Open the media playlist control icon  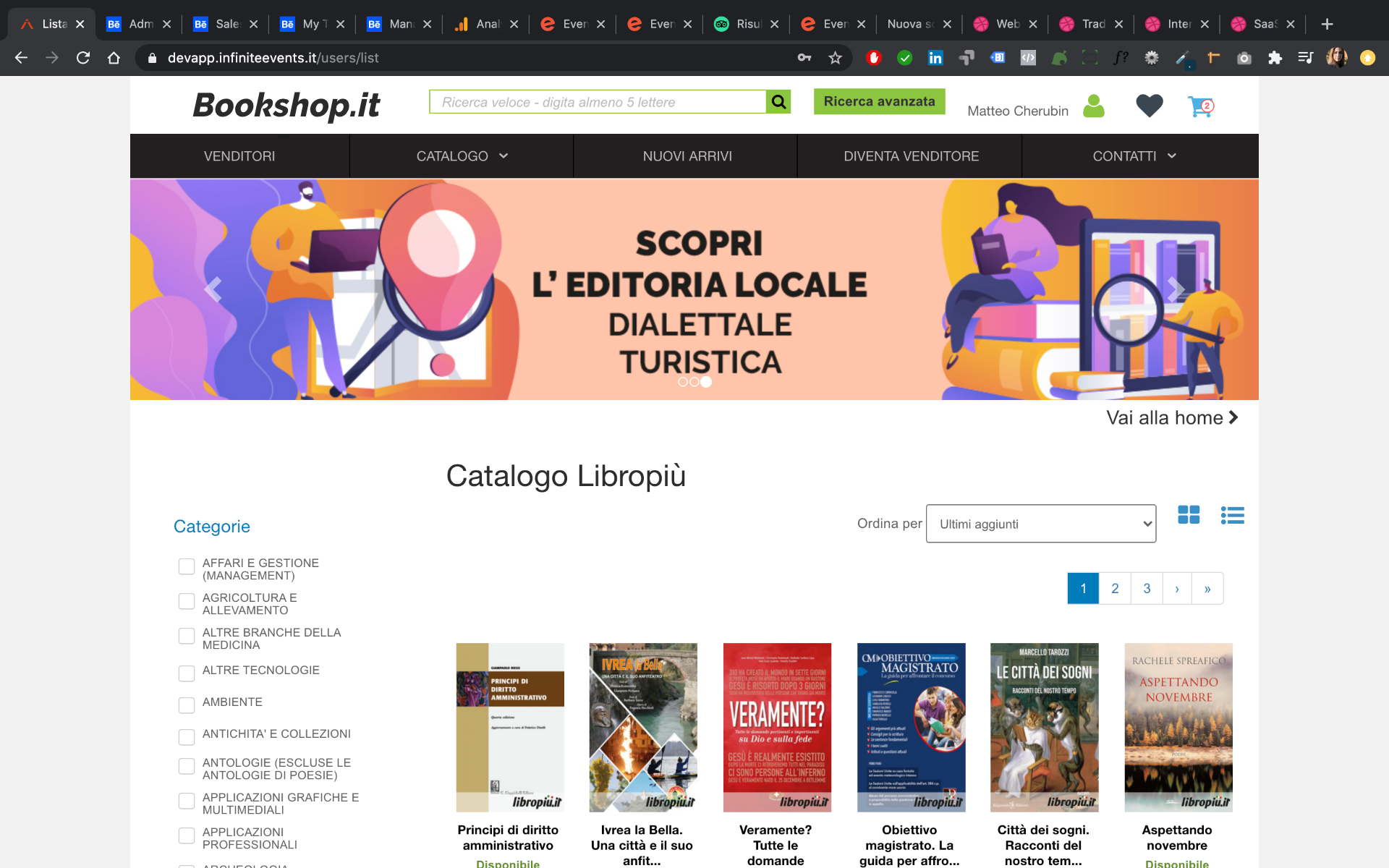click(x=1306, y=58)
